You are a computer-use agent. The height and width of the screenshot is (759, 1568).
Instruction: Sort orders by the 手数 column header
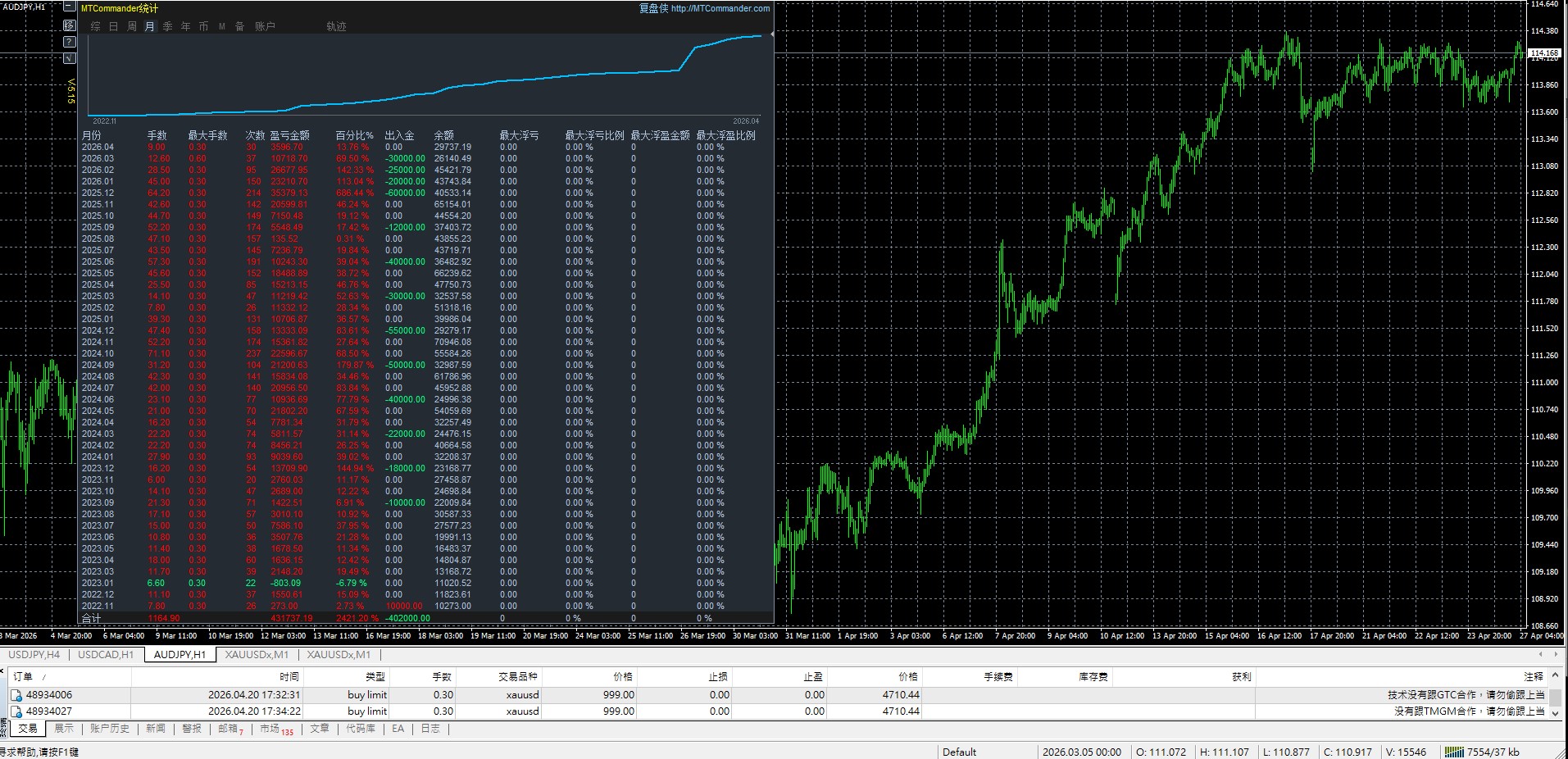coord(423,677)
